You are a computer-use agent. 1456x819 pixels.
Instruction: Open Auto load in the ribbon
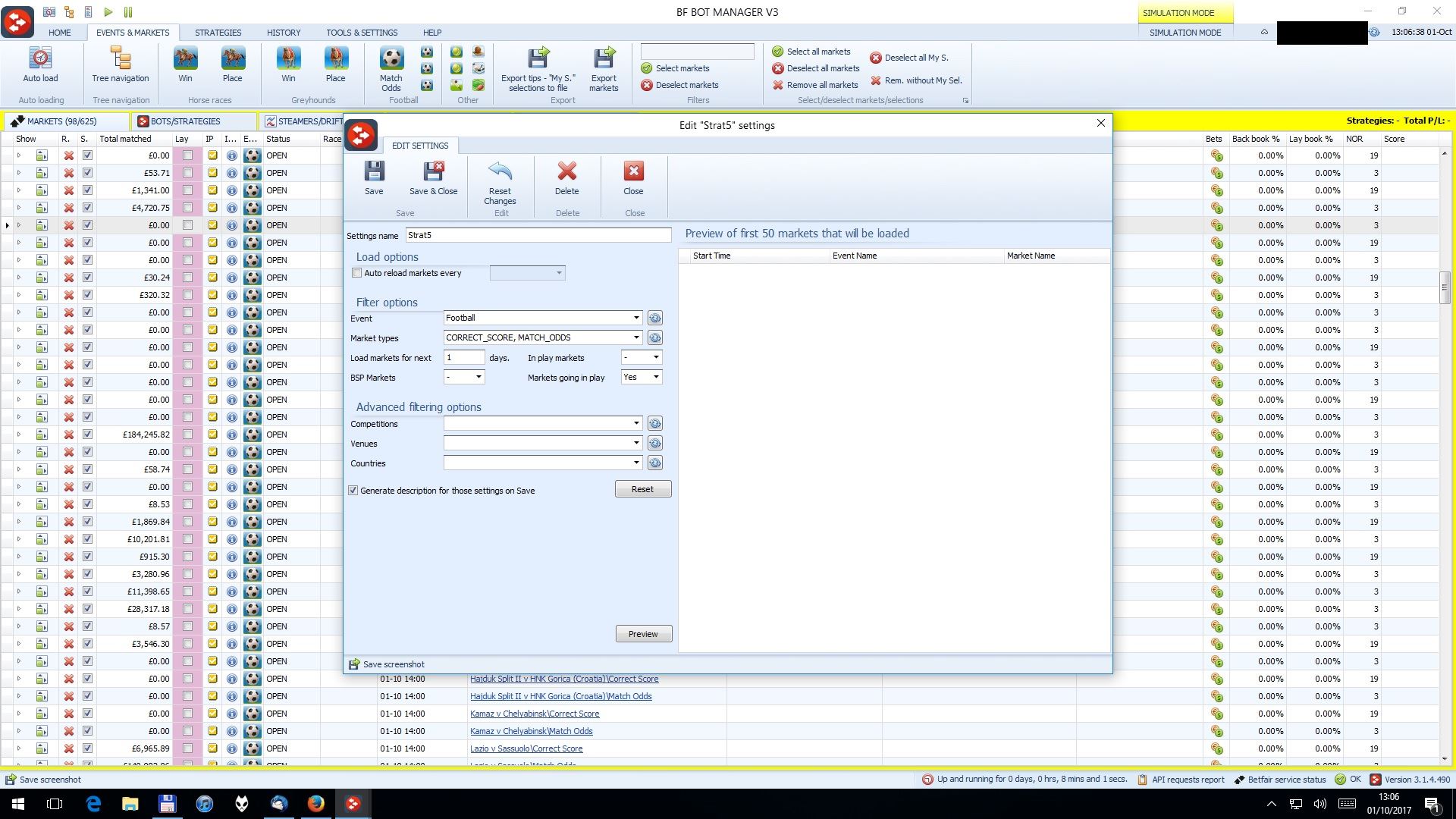40,65
